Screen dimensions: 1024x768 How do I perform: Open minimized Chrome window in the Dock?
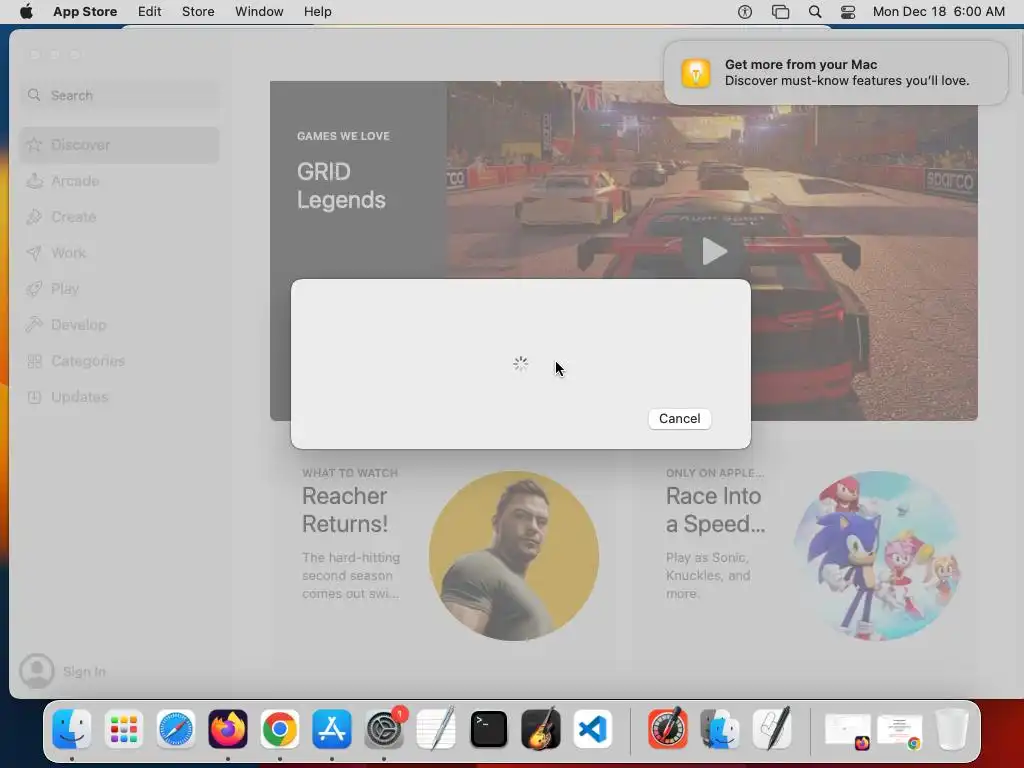pyautogui.click(x=899, y=730)
